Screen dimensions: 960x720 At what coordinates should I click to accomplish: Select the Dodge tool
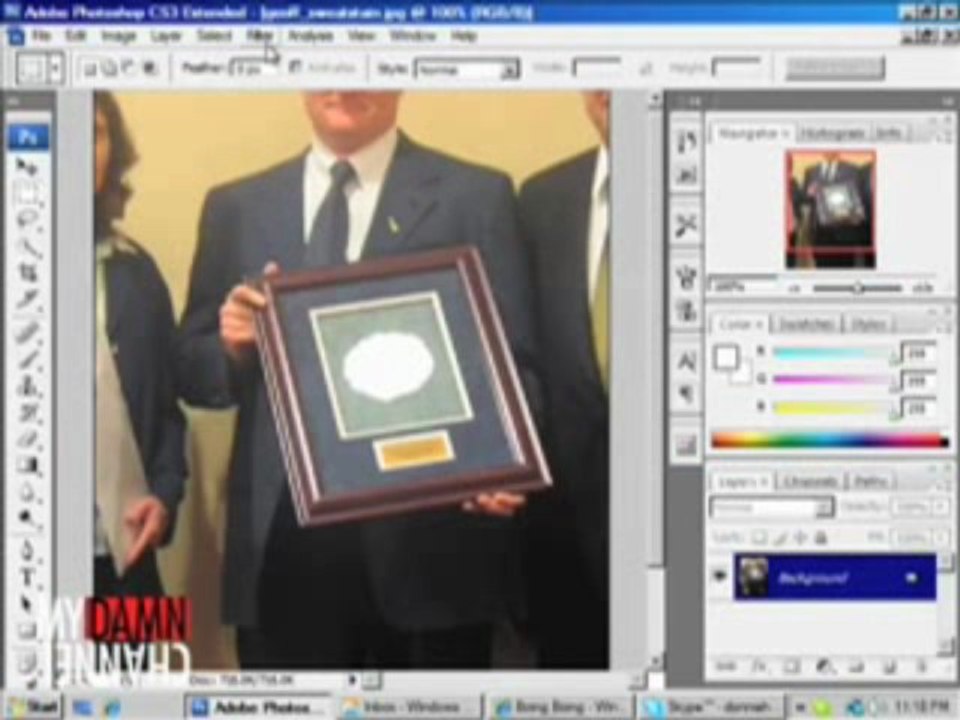27,519
